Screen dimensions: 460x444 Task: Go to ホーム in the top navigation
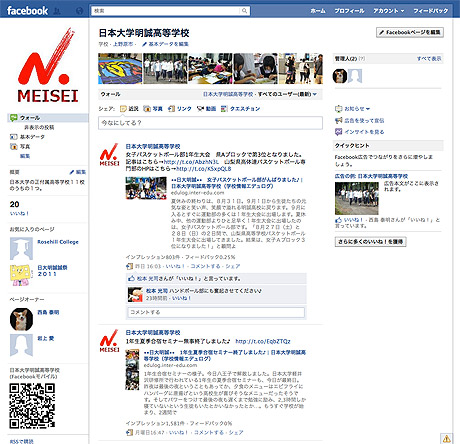tap(318, 11)
